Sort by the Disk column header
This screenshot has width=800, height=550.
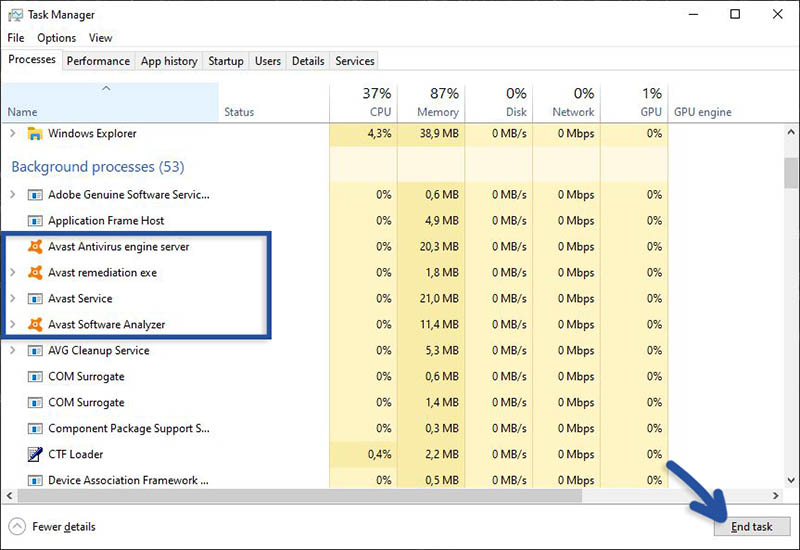[499, 102]
